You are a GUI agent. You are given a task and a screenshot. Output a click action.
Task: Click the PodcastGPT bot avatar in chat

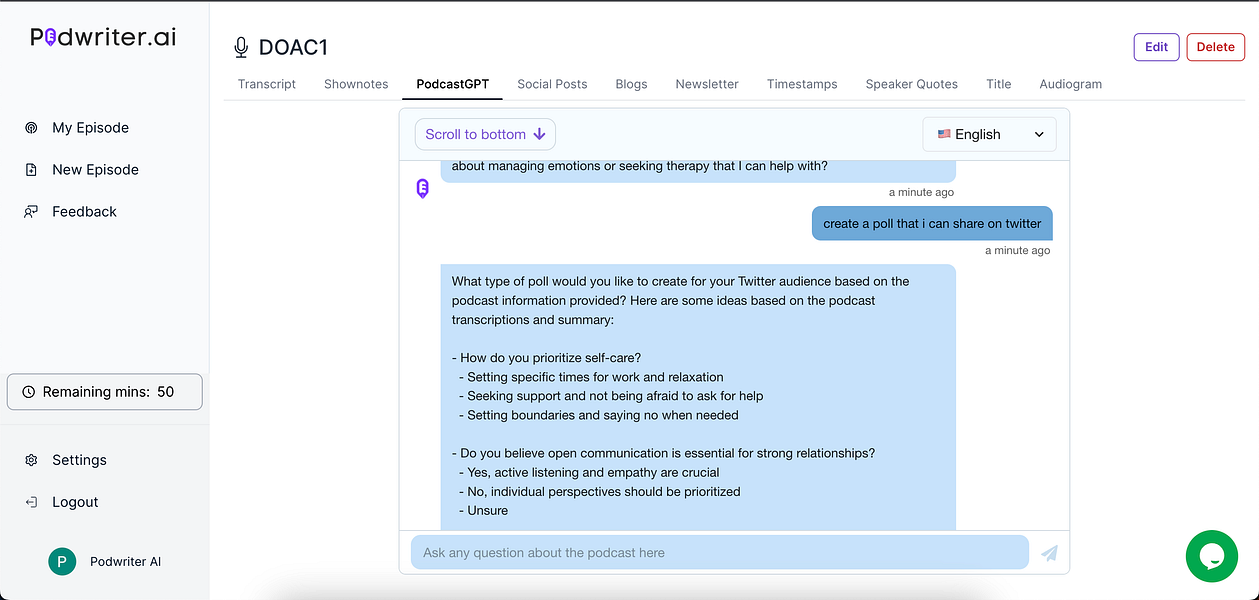(x=422, y=188)
